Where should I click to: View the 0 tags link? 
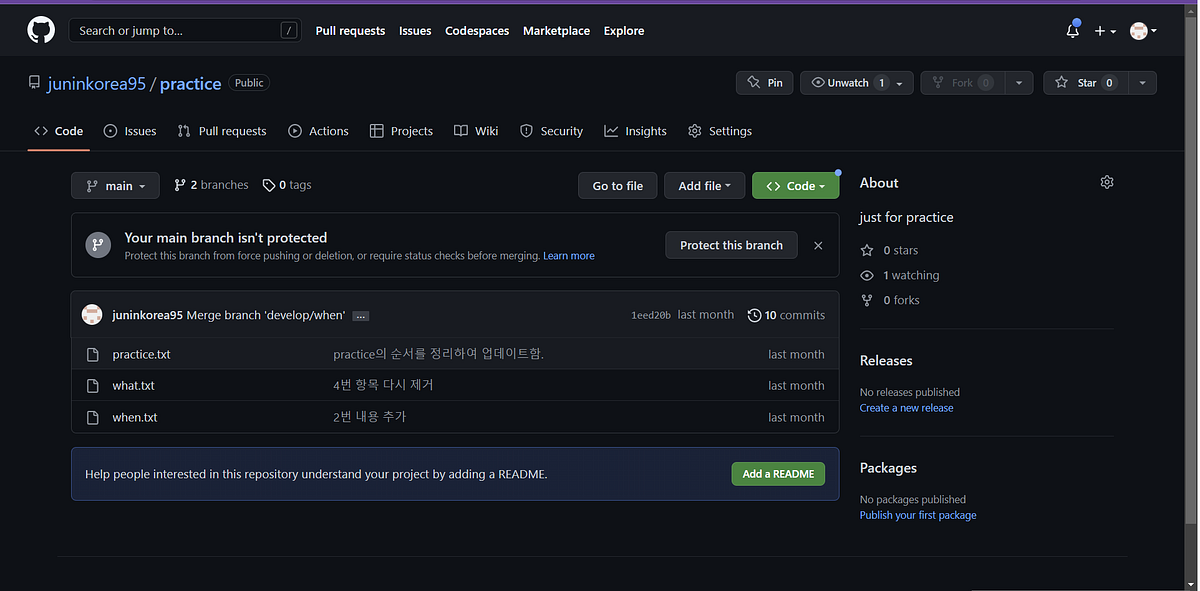point(287,185)
